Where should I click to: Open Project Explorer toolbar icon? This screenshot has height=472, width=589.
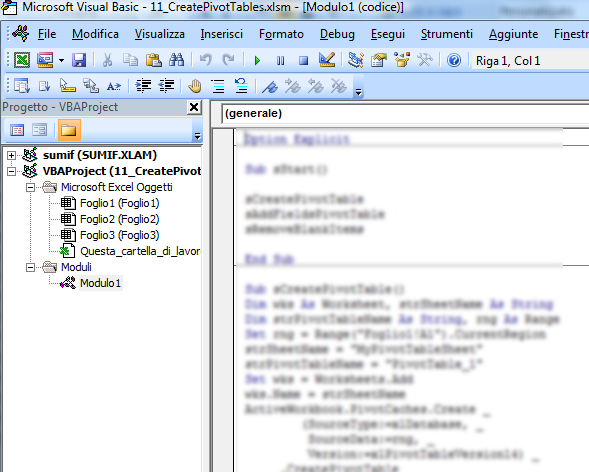356,60
